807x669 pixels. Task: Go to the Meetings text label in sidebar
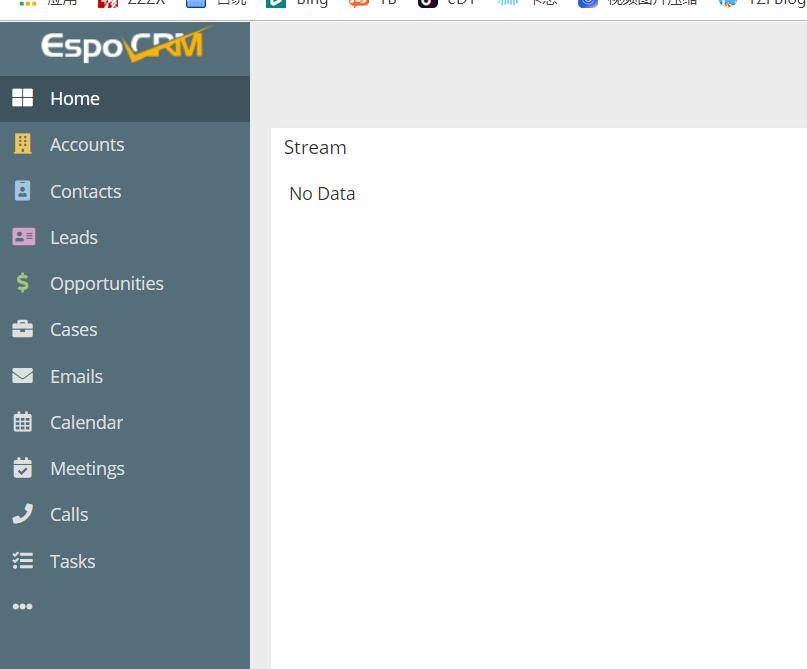[87, 468]
